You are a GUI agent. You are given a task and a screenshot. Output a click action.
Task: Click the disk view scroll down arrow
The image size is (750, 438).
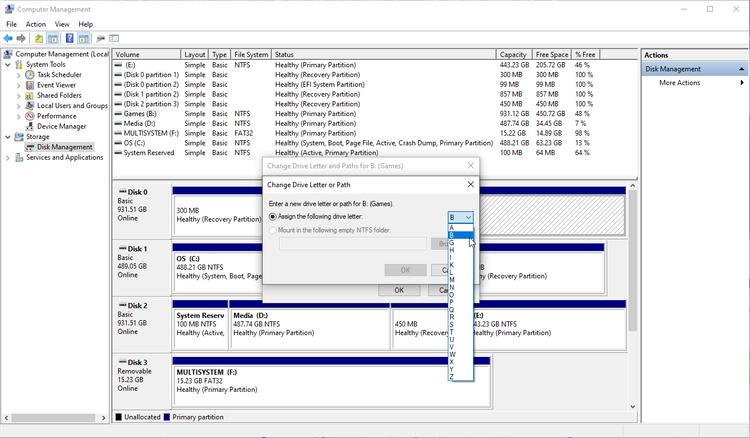click(633, 407)
